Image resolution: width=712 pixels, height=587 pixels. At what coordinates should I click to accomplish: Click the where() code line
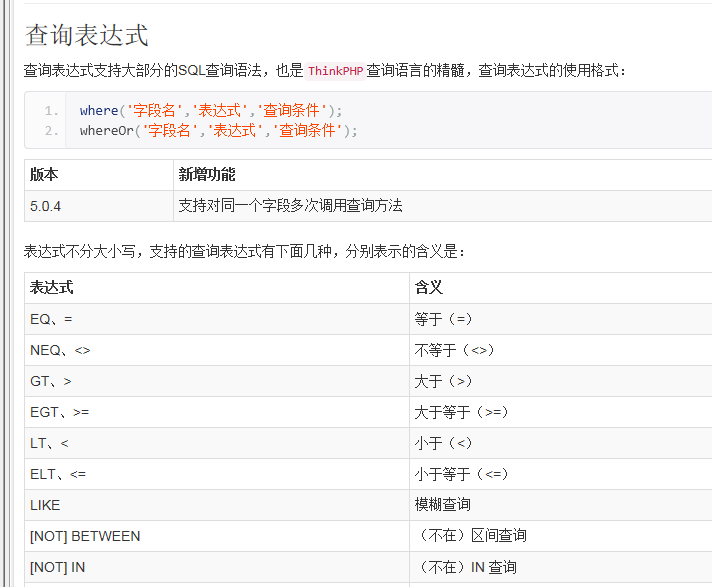(x=211, y=111)
